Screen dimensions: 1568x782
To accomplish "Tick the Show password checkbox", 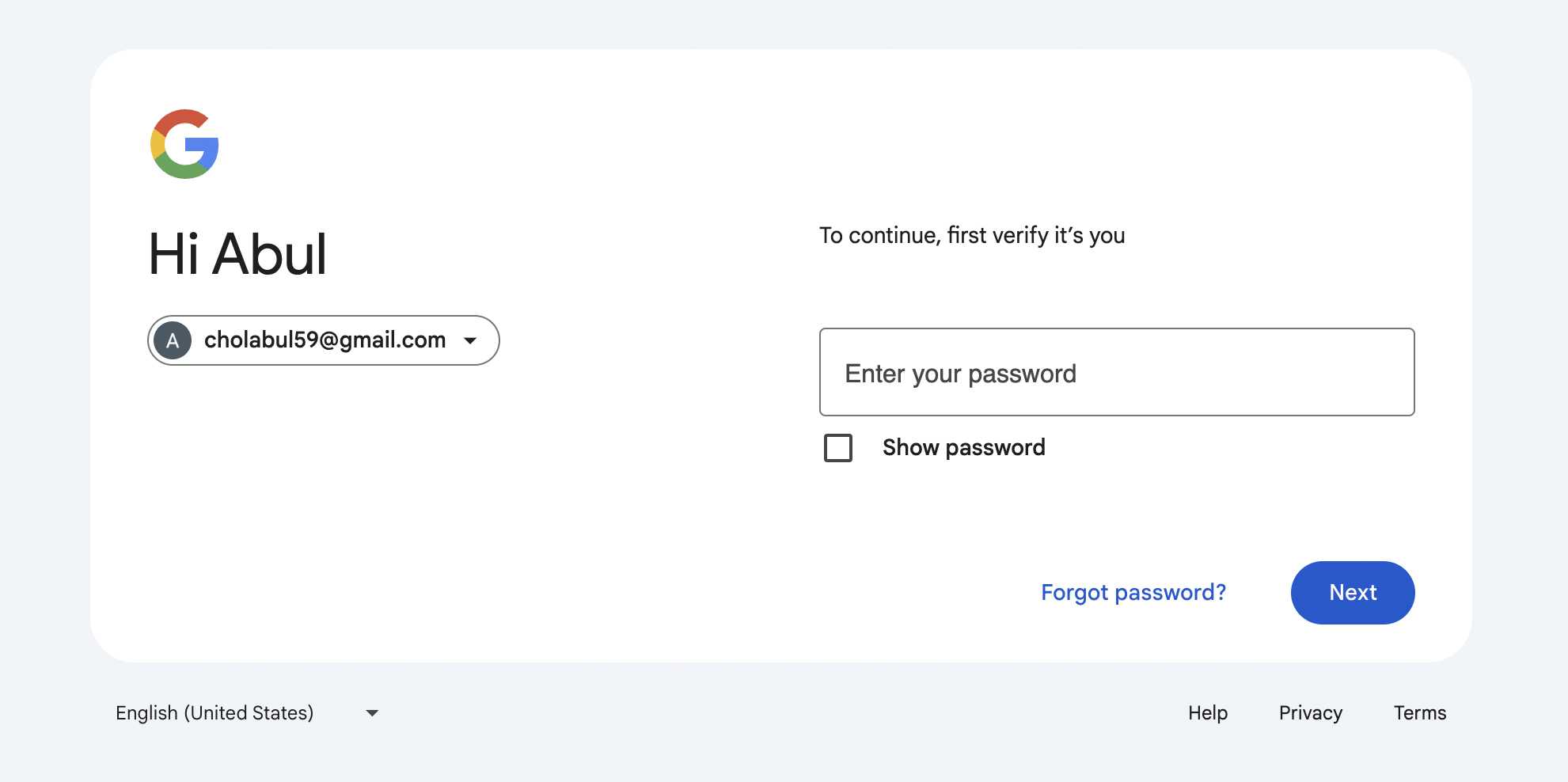I will [x=838, y=448].
